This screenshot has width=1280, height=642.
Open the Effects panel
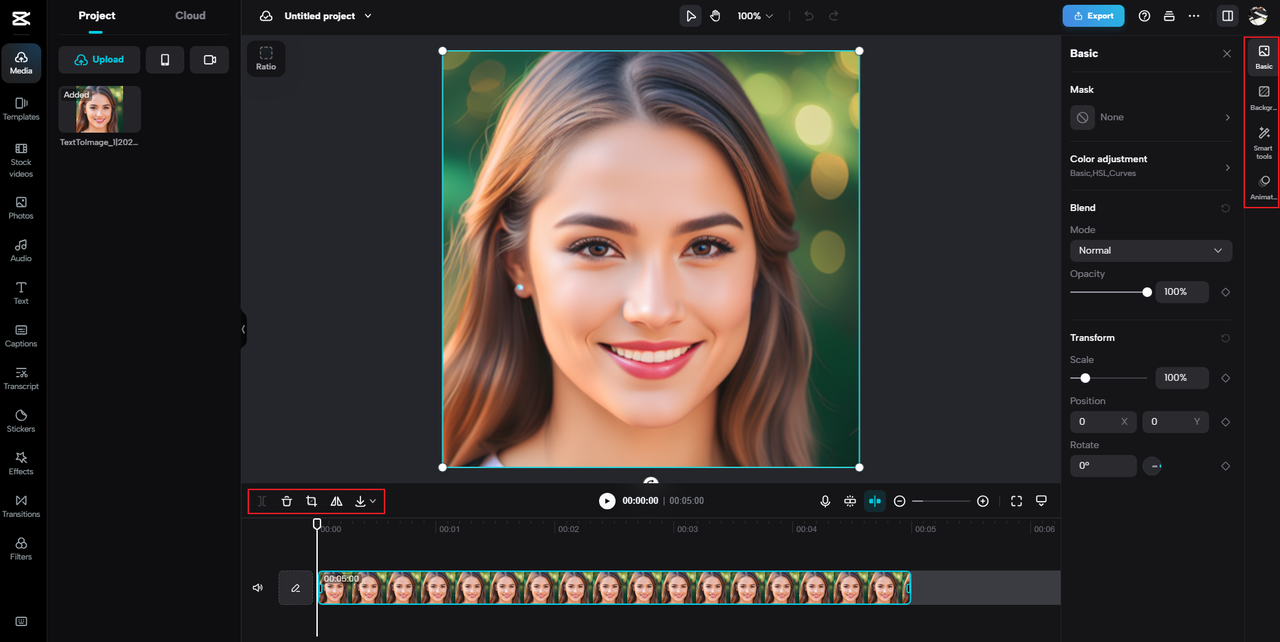21,463
